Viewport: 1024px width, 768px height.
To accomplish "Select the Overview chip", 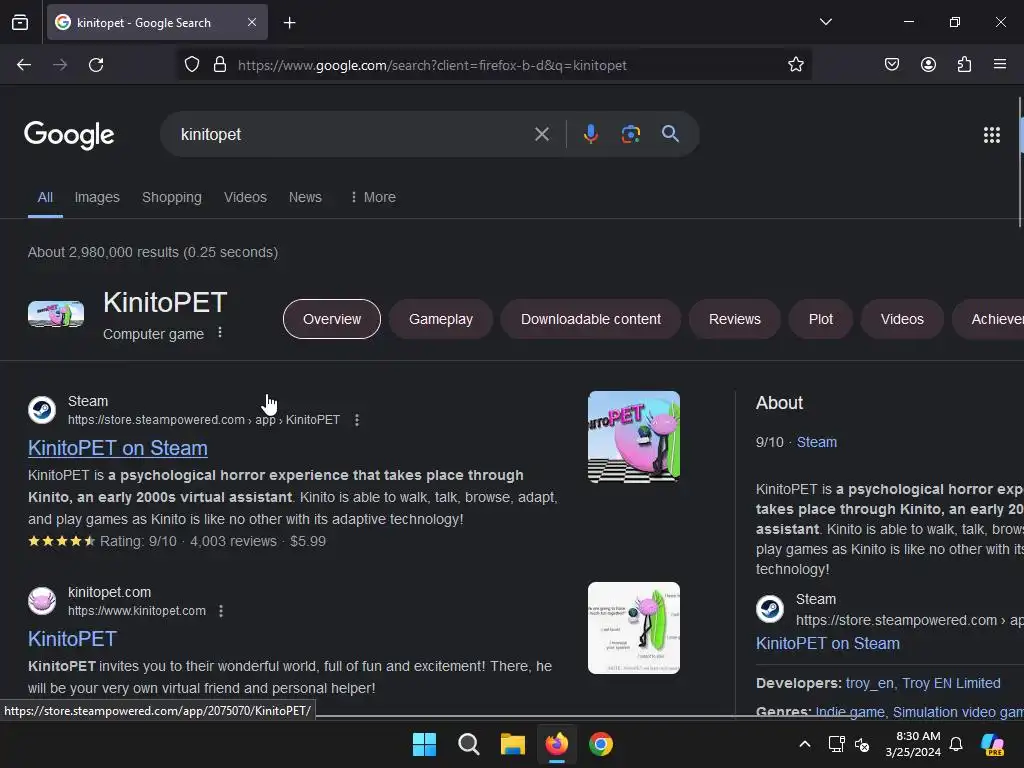I will coord(332,319).
